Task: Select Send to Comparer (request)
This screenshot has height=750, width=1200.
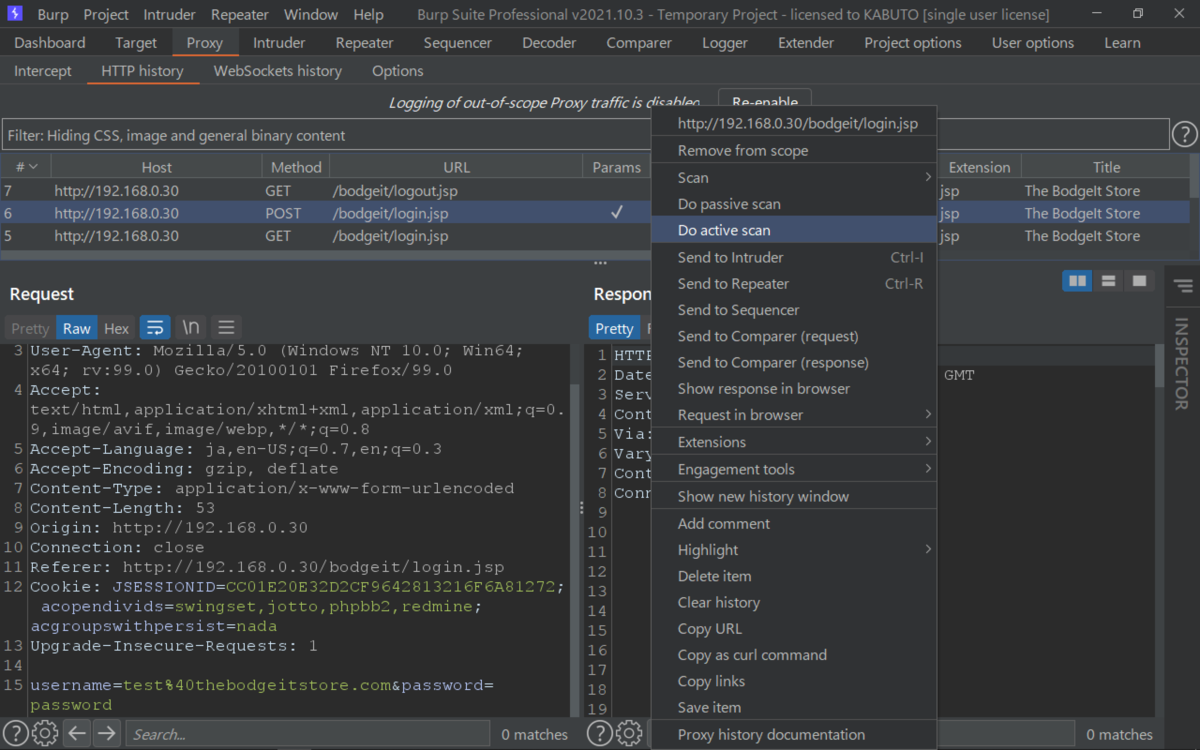Action: pyautogui.click(x=794, y=336)
